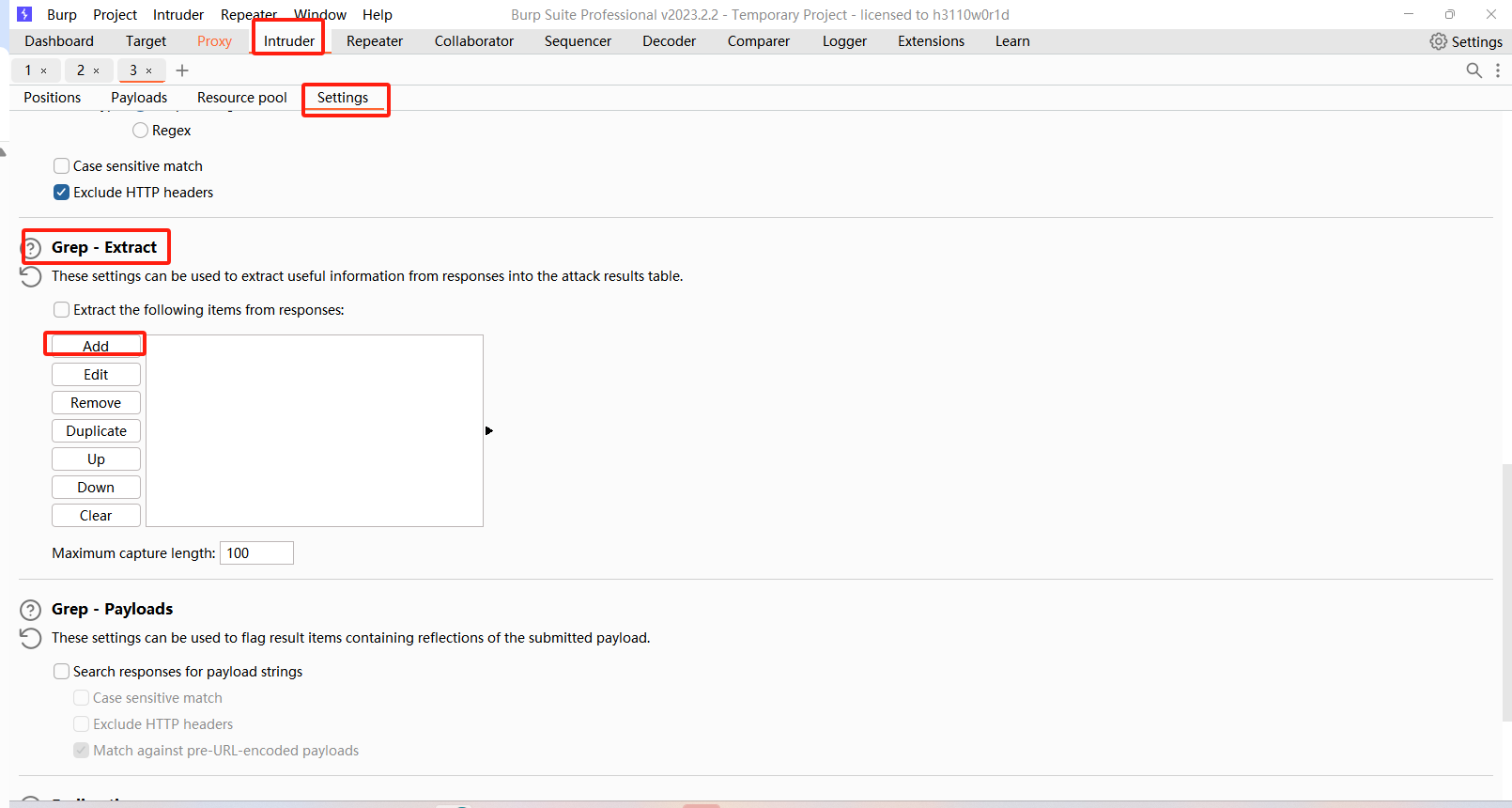The height and width of the screenshot is (808, 1512).
Task: Open help for Grep - Payloads
Action: pos(31,610)
